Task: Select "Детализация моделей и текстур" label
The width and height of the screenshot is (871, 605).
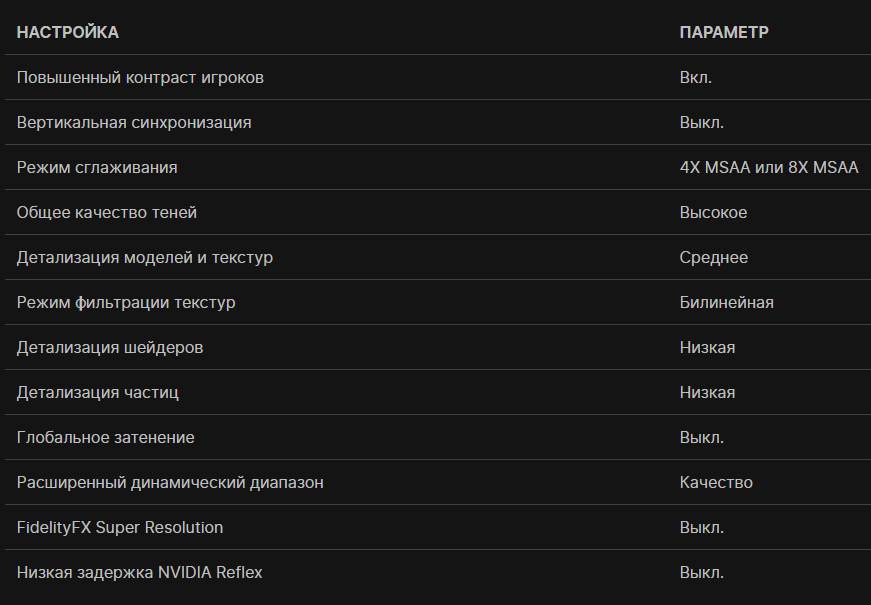Action: click(145, 257)
